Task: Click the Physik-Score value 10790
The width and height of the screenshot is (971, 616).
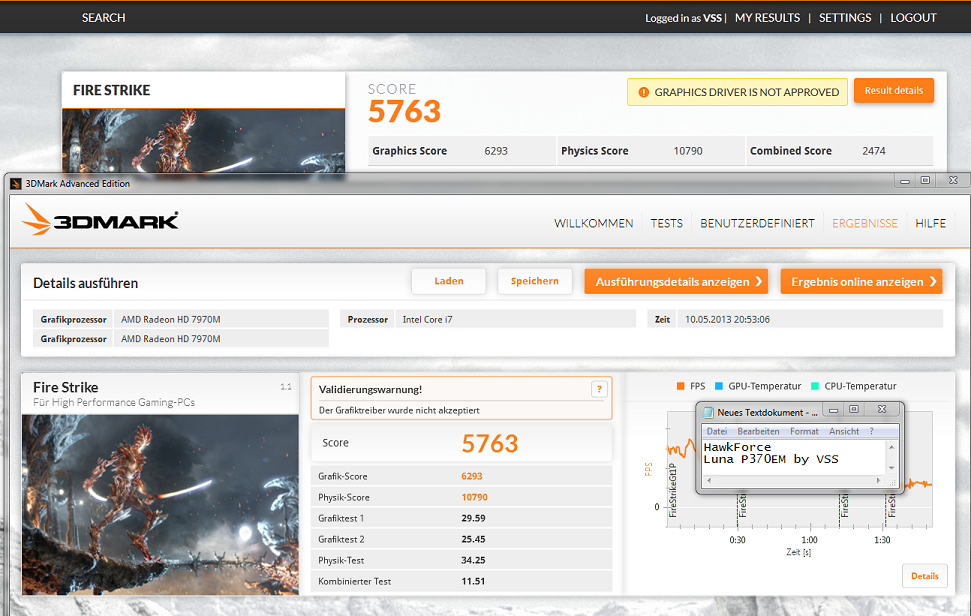Action: point(474,497)
